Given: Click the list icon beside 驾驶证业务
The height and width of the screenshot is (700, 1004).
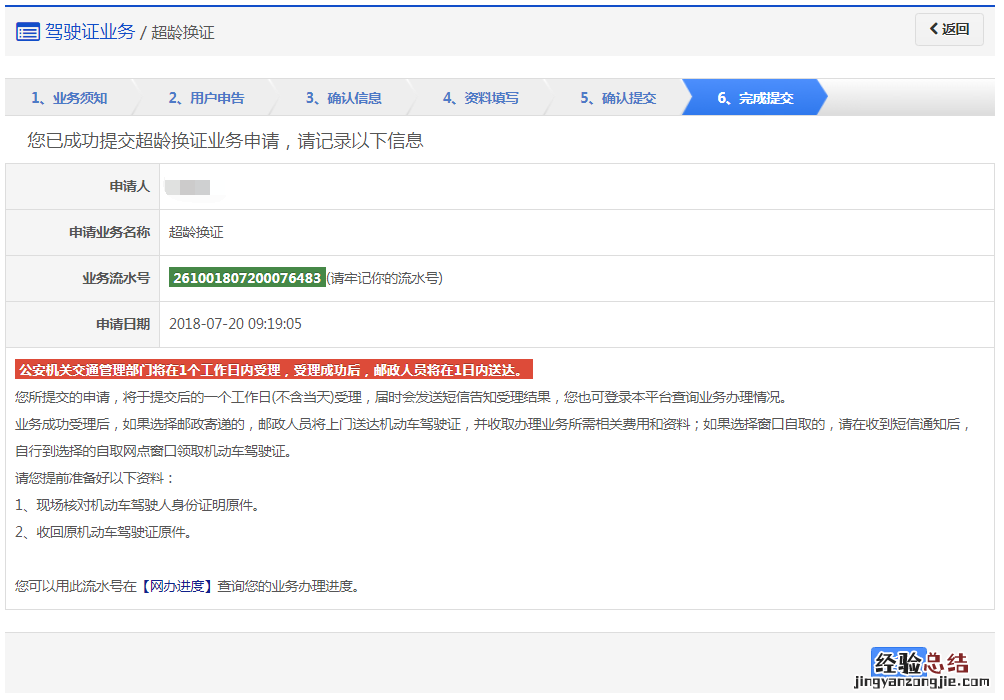Looking at the screenshot, I should point(28,32).
